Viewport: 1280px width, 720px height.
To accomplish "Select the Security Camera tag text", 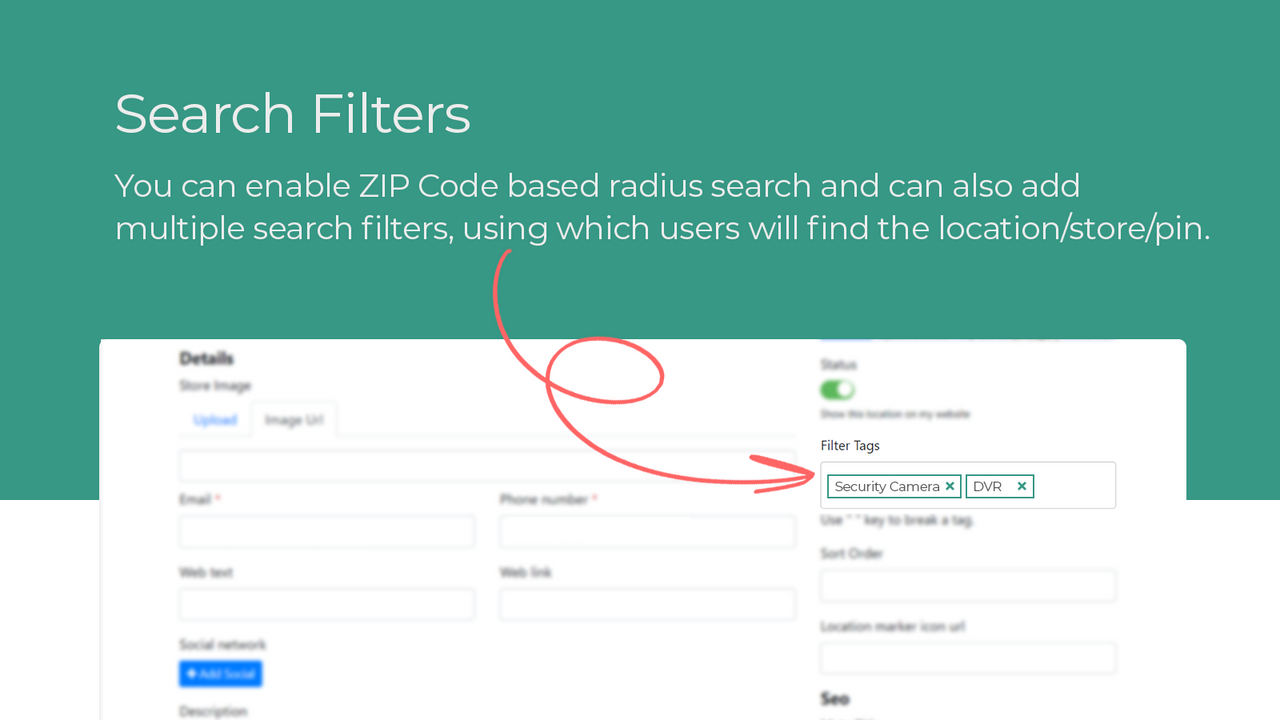I will pyautogui.click(x=887, y=487).
